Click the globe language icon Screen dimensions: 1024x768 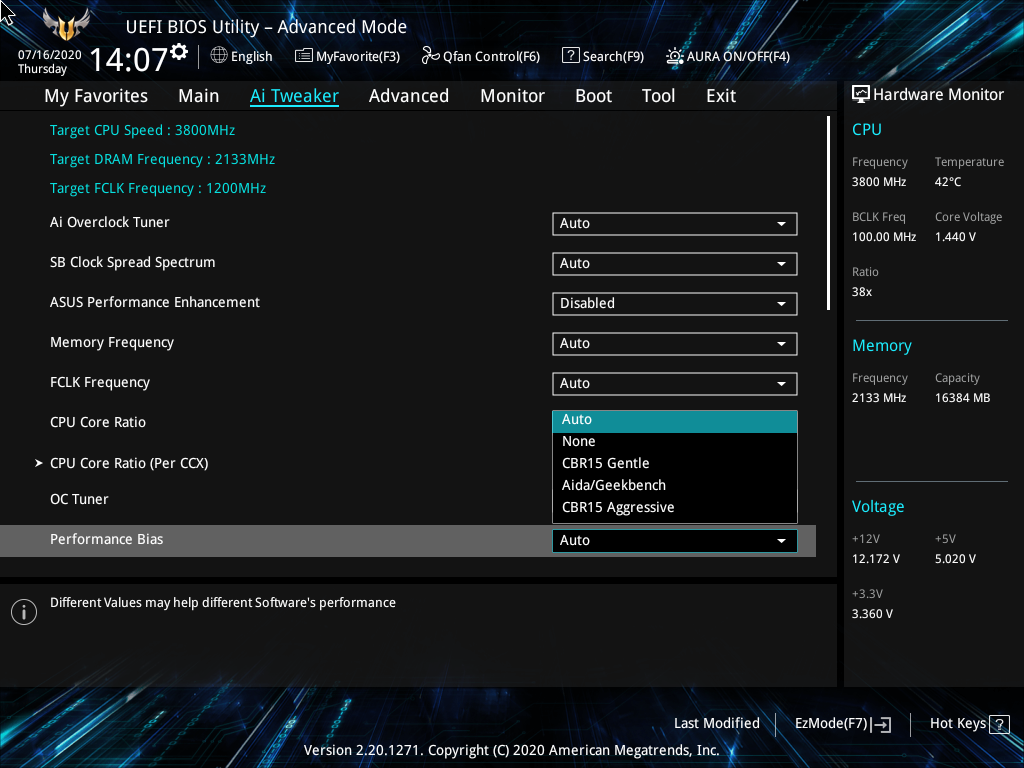click(219, 56)
